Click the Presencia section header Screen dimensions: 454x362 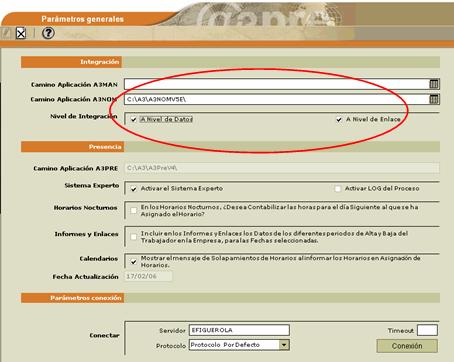[72, 147]
